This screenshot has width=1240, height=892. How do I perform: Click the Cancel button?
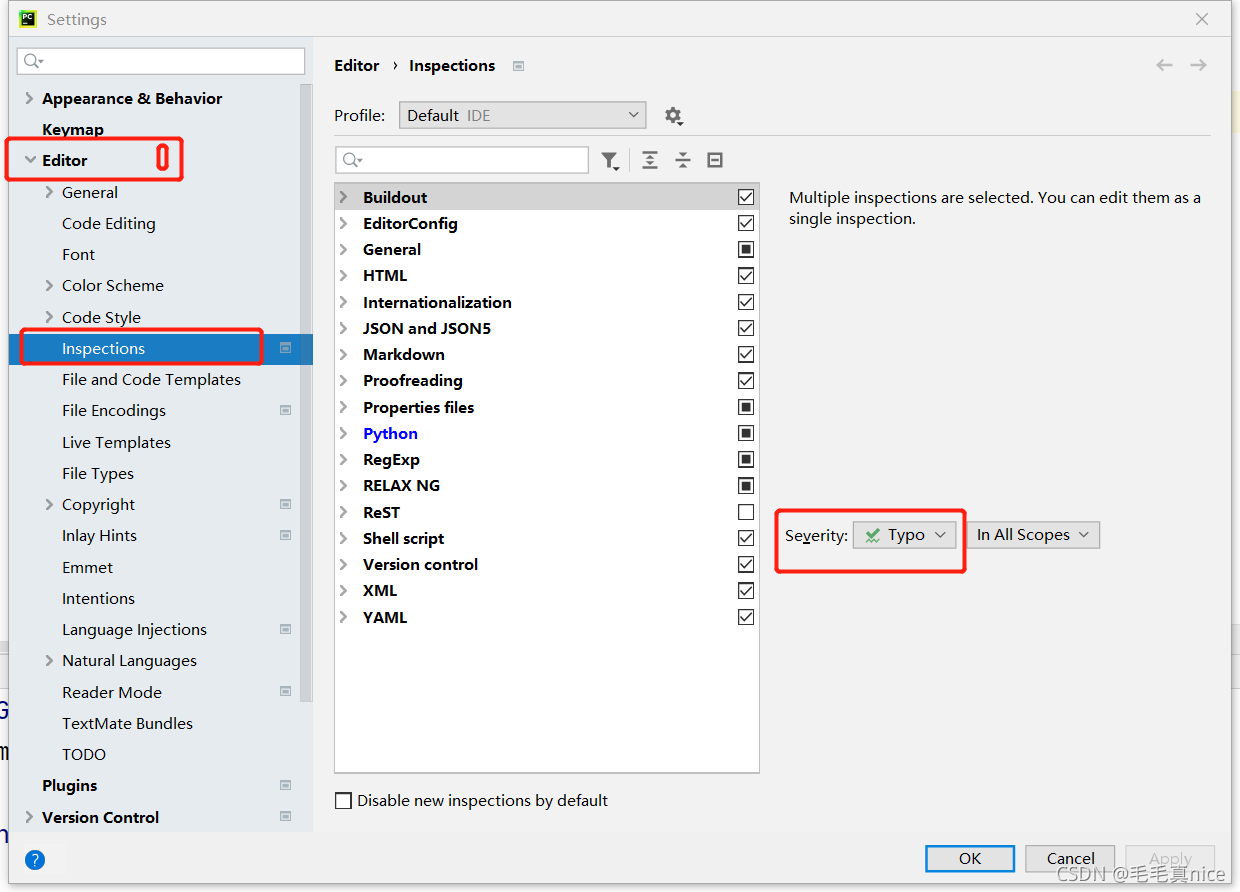[x=1070, y=858]
